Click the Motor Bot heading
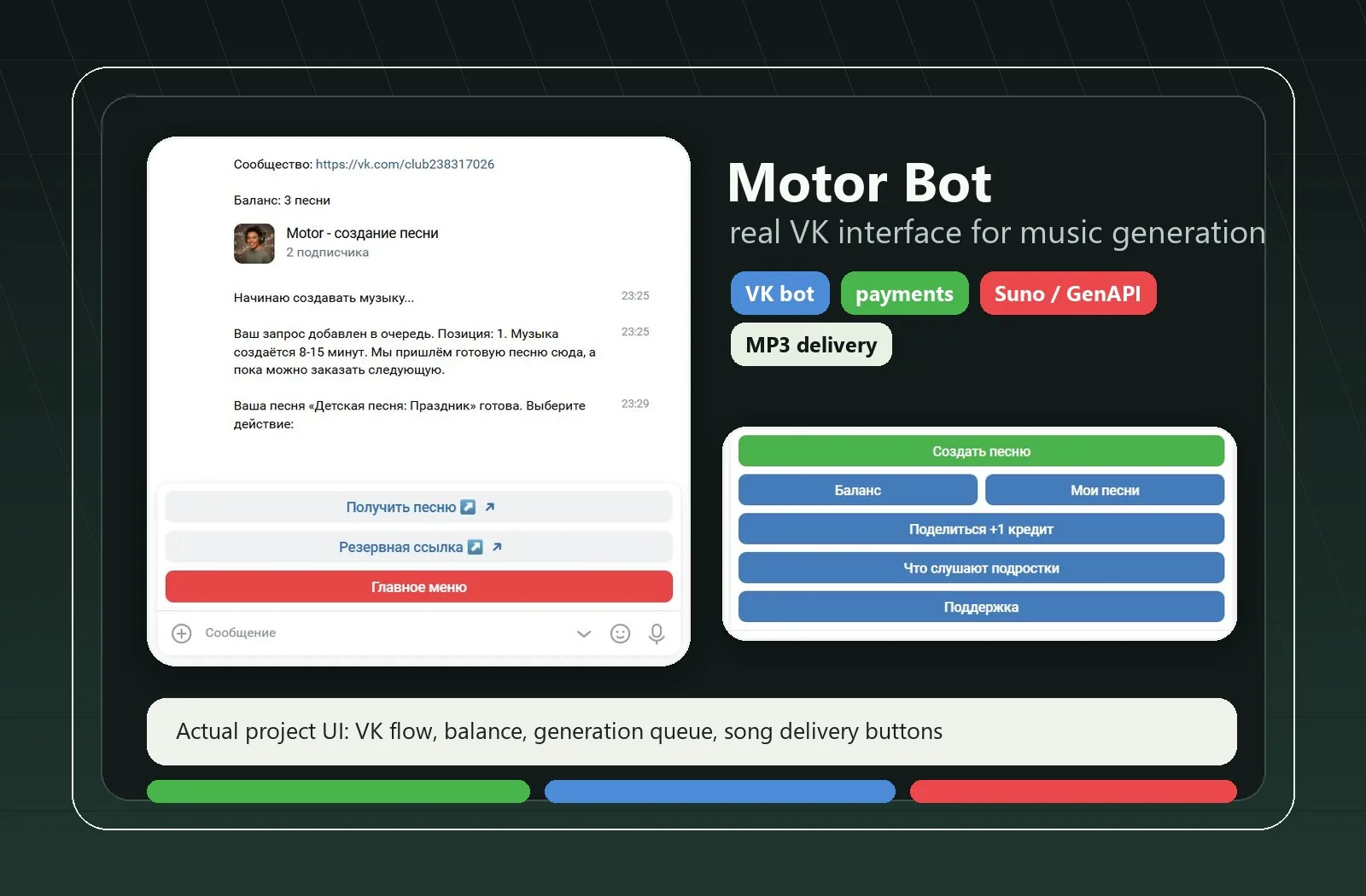 pos(859,183)
